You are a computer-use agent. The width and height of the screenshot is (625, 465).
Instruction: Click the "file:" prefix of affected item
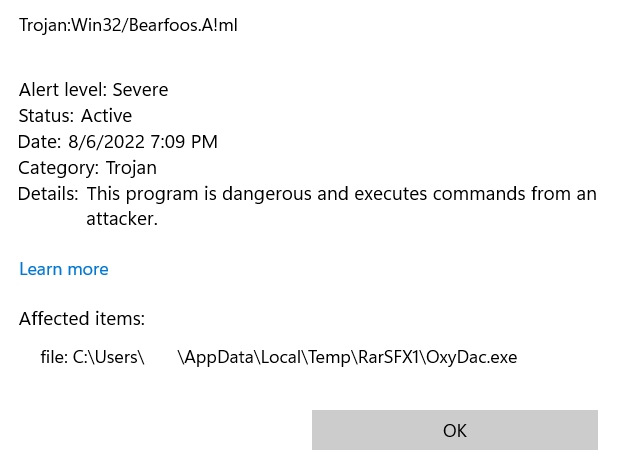point(54,357)
